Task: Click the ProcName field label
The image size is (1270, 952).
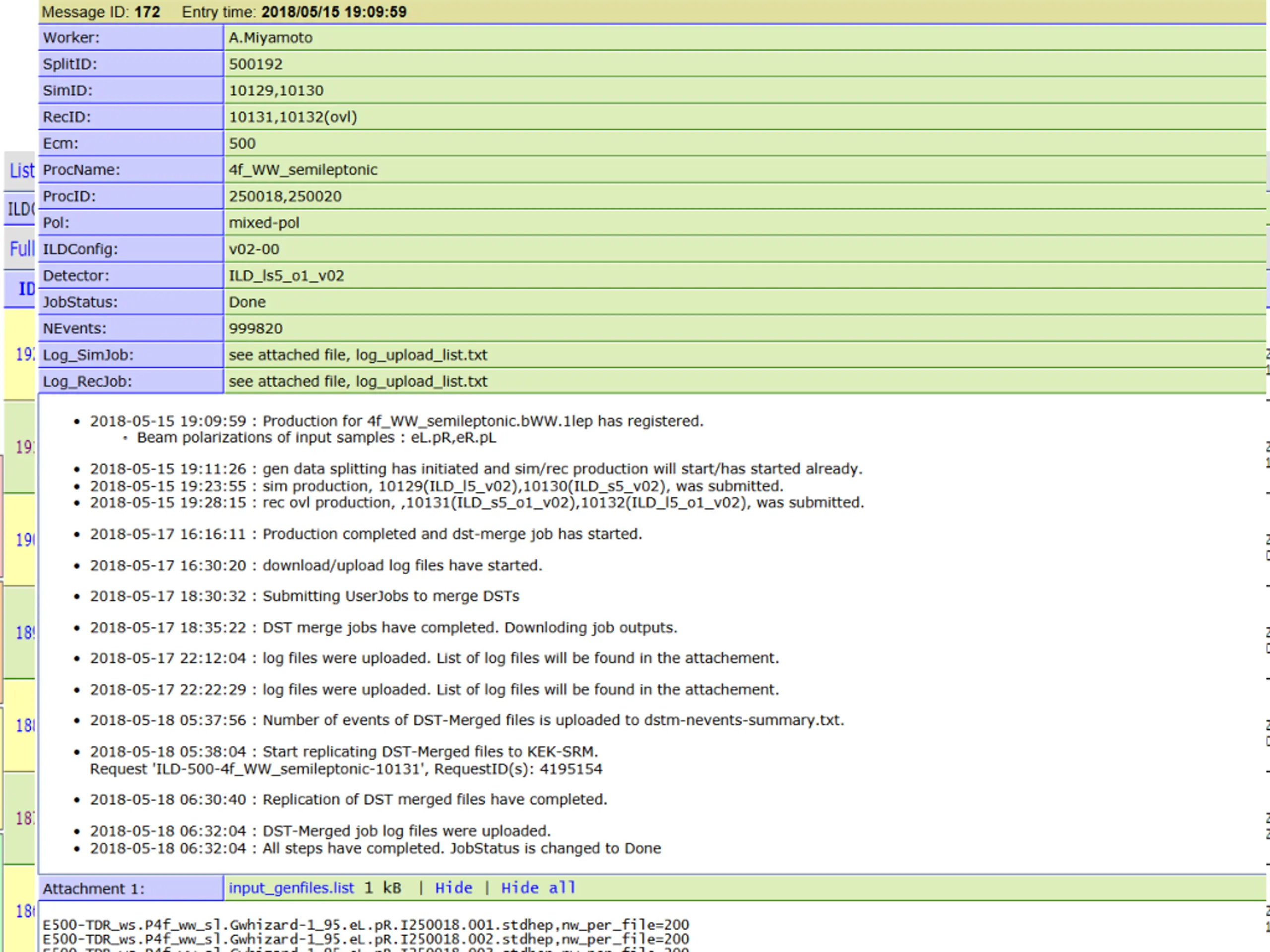Action: pos(81,170)
